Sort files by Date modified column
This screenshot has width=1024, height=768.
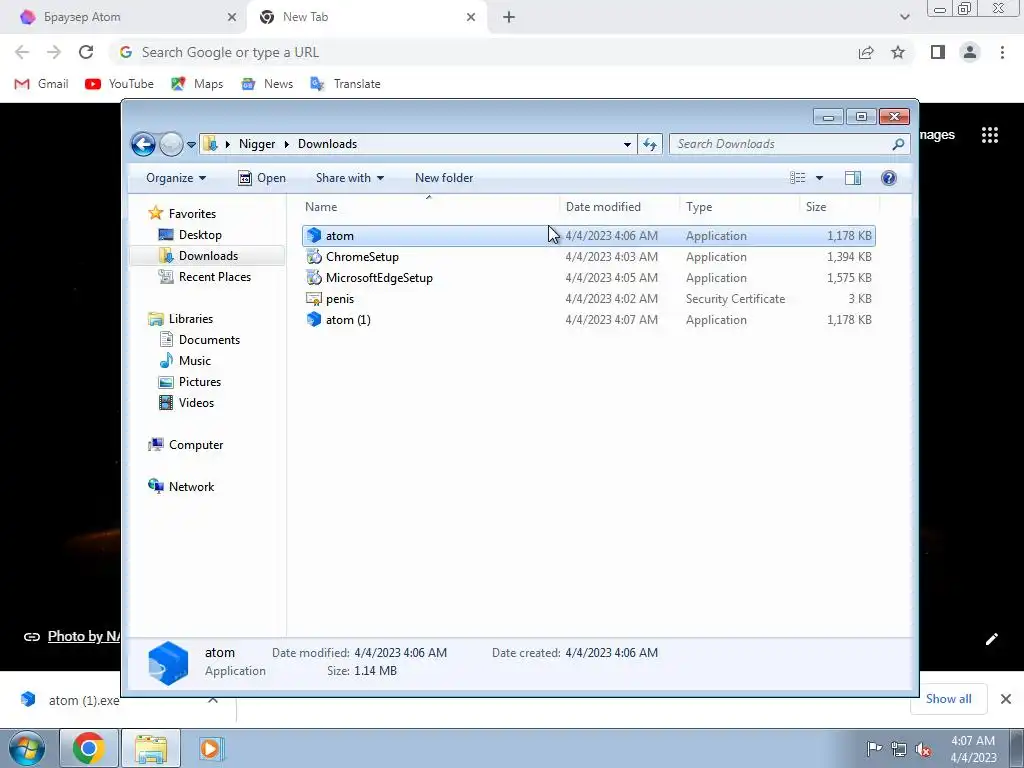619,206
